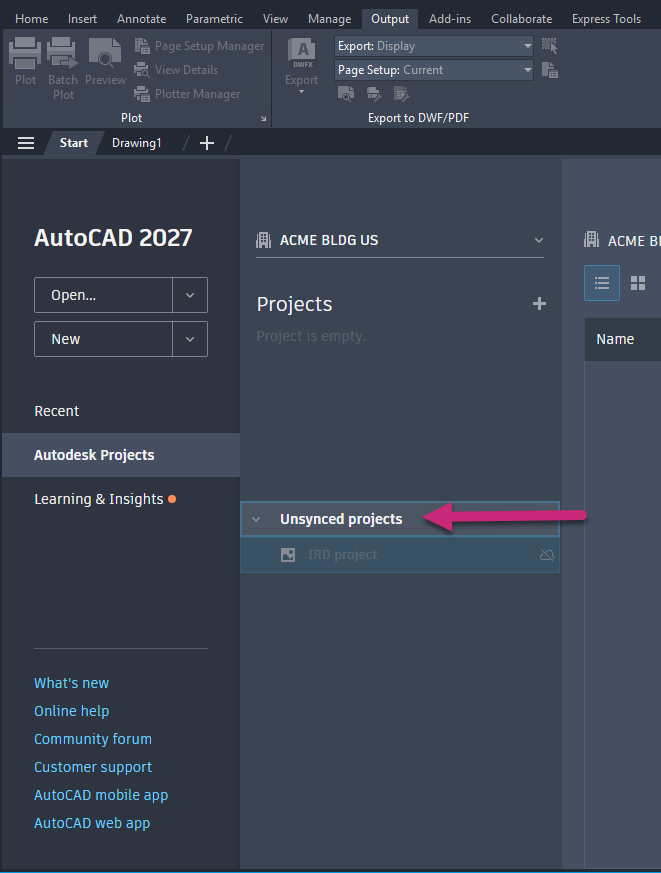The image size is (661, 873).
Task: Select the IRD project item
Action: (343, 555)
